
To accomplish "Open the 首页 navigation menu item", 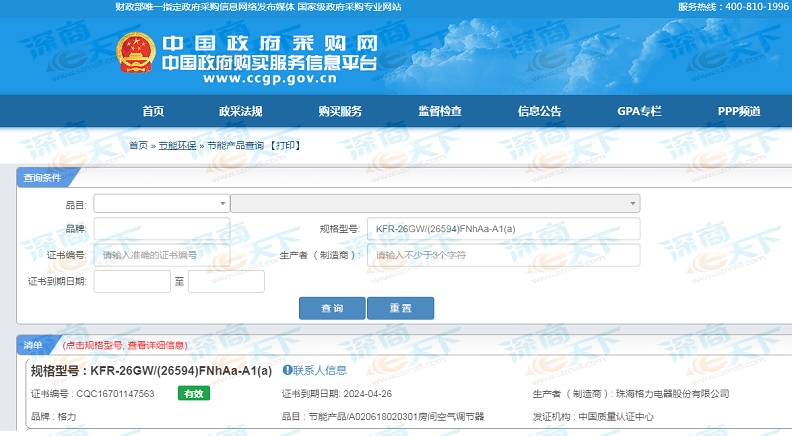I will point(153,111).
